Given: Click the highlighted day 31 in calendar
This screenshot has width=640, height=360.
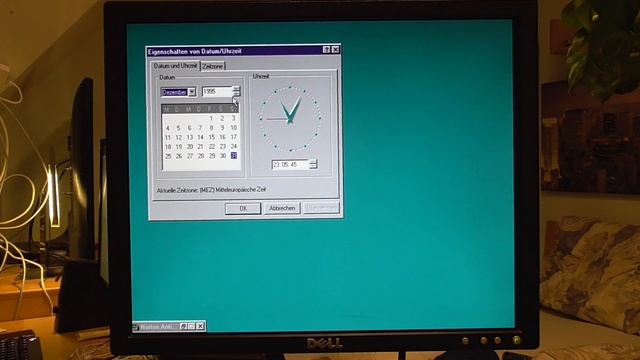Looking at the screenshot, I should click(233, 156).
